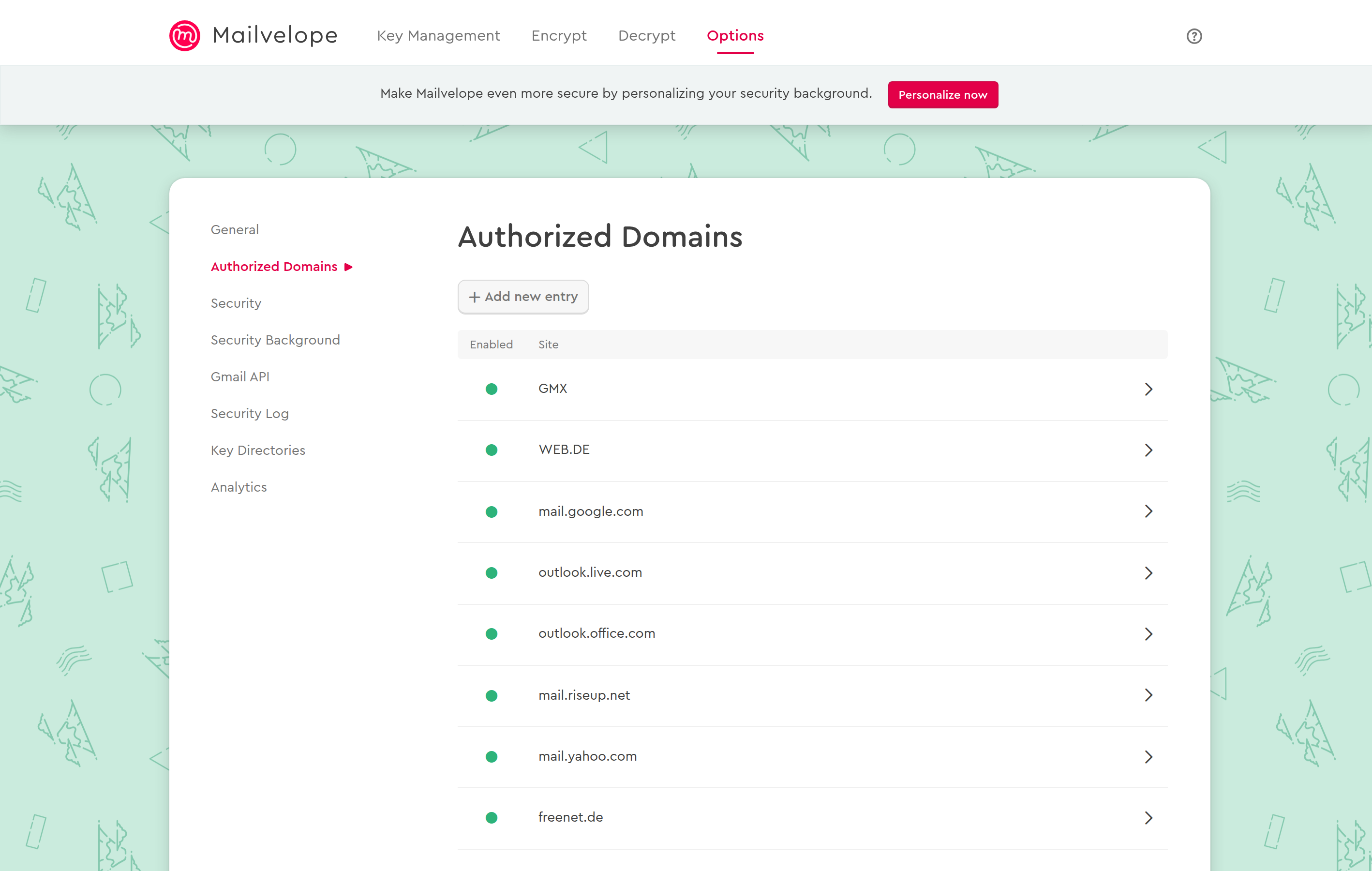Click the enabled dot for outlook.live.com
The image size is (1372, 871).
pyautogui.click(x=491, y=573)
